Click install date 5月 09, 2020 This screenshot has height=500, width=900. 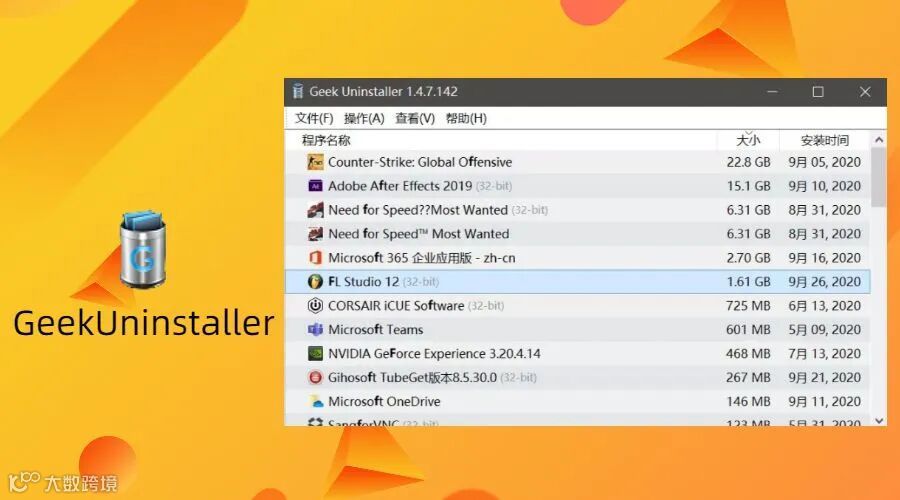[824, 330]
